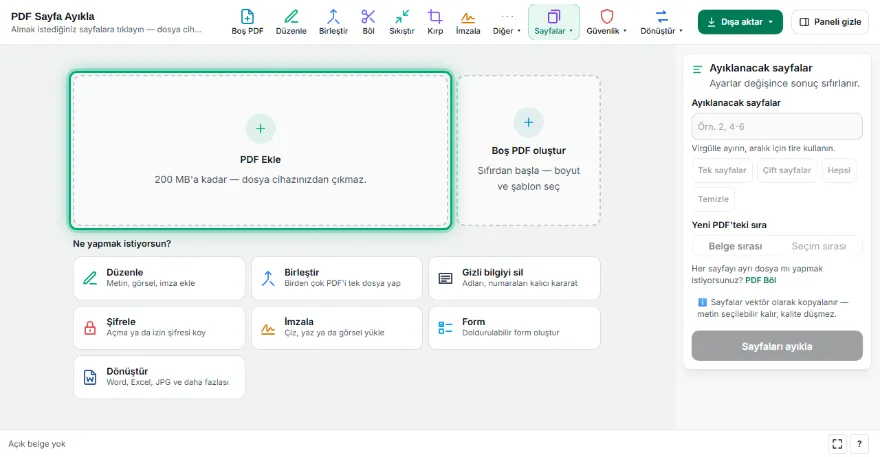Hide the side panel with Paneli gizle
880x457 pixels.
pos(830,22)
